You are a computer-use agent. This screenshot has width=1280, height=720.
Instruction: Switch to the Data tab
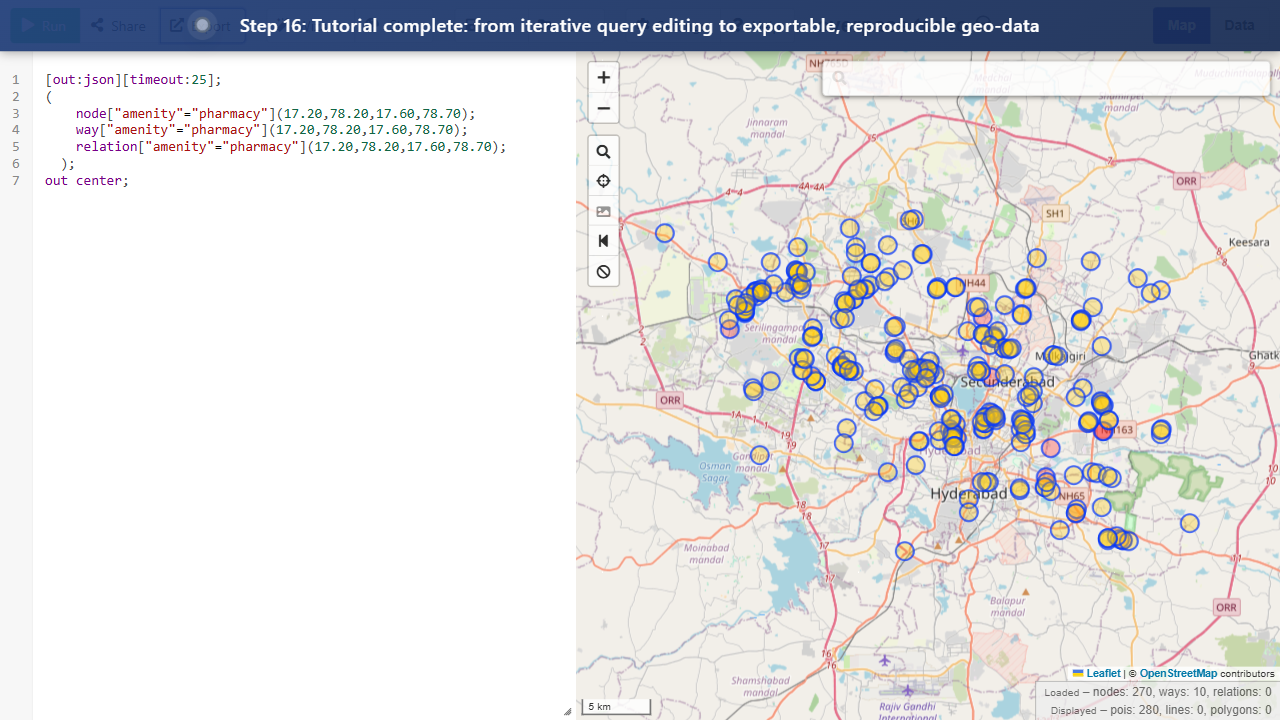1239,25
